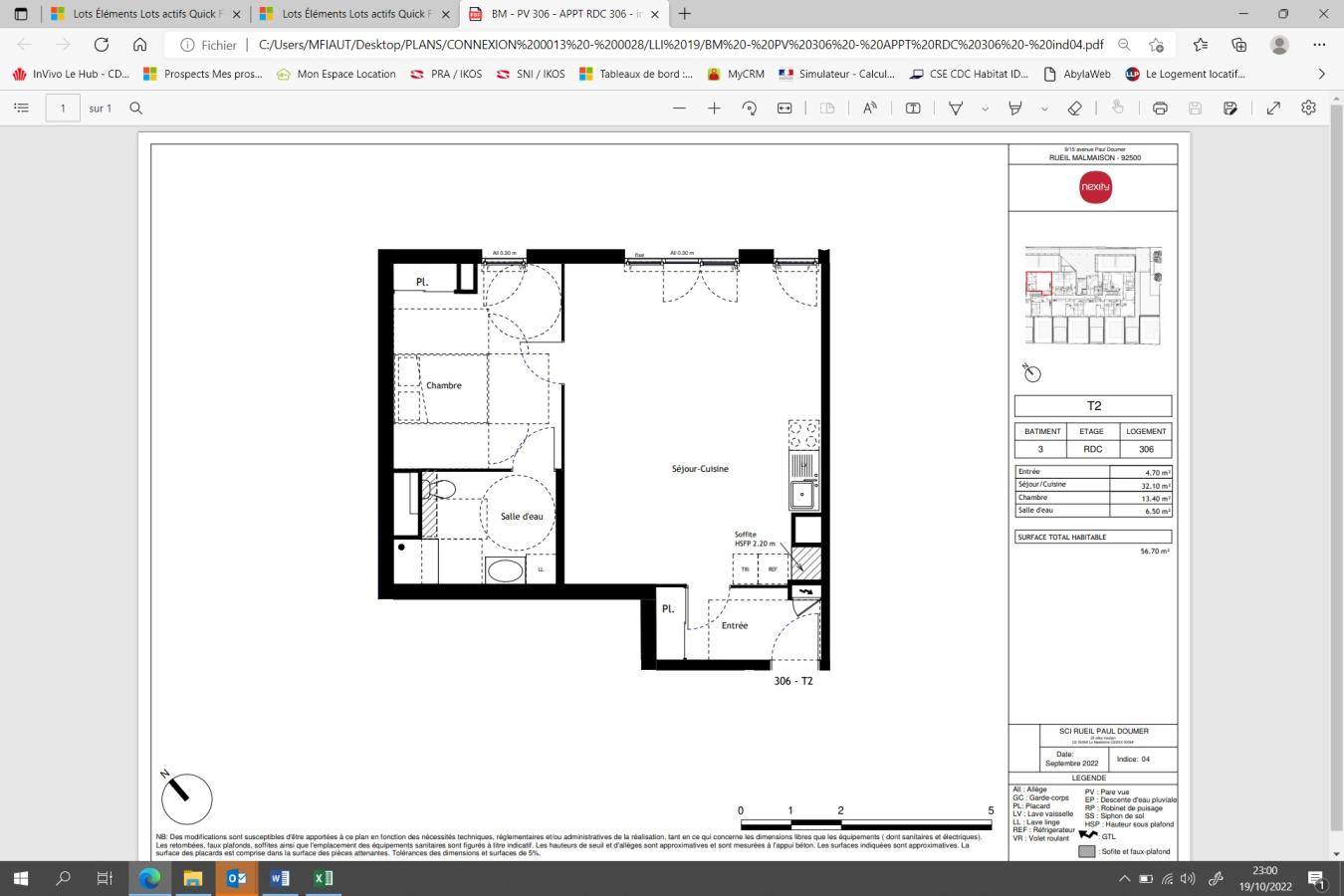Click the fit to width button
Screen dimensions: 1344x896
point(784,109)
